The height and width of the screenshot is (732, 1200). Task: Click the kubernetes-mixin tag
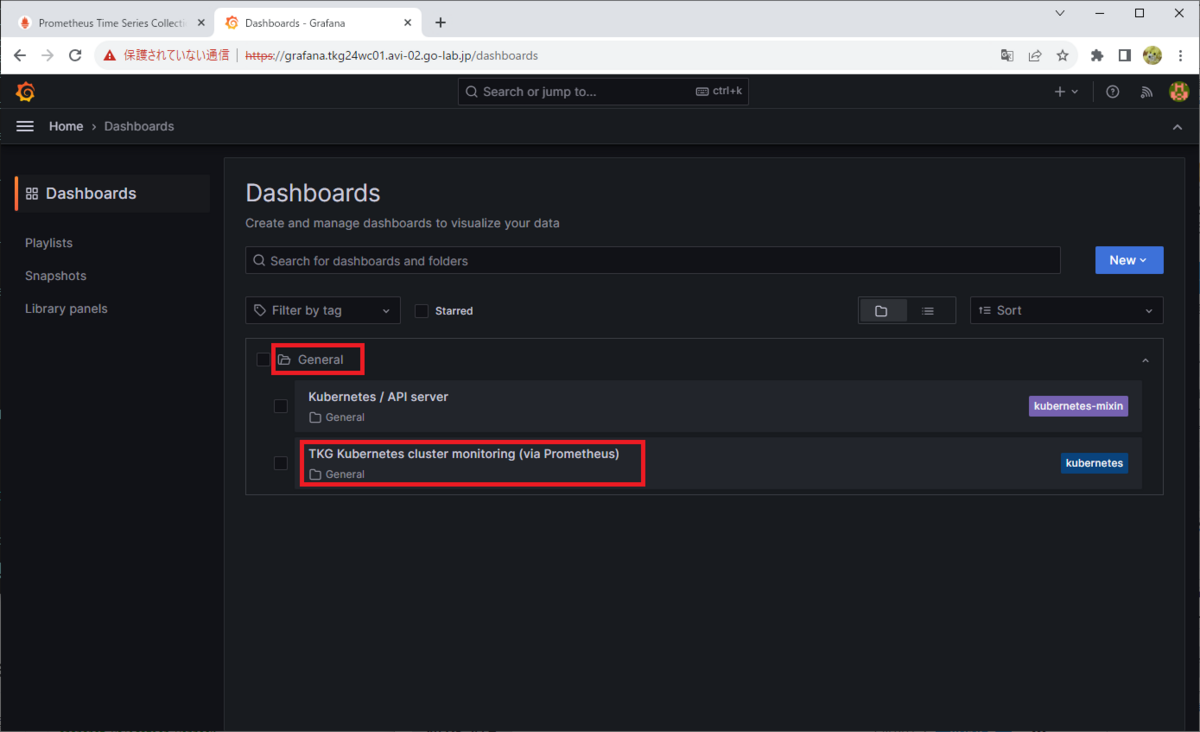pos(1079,406)
